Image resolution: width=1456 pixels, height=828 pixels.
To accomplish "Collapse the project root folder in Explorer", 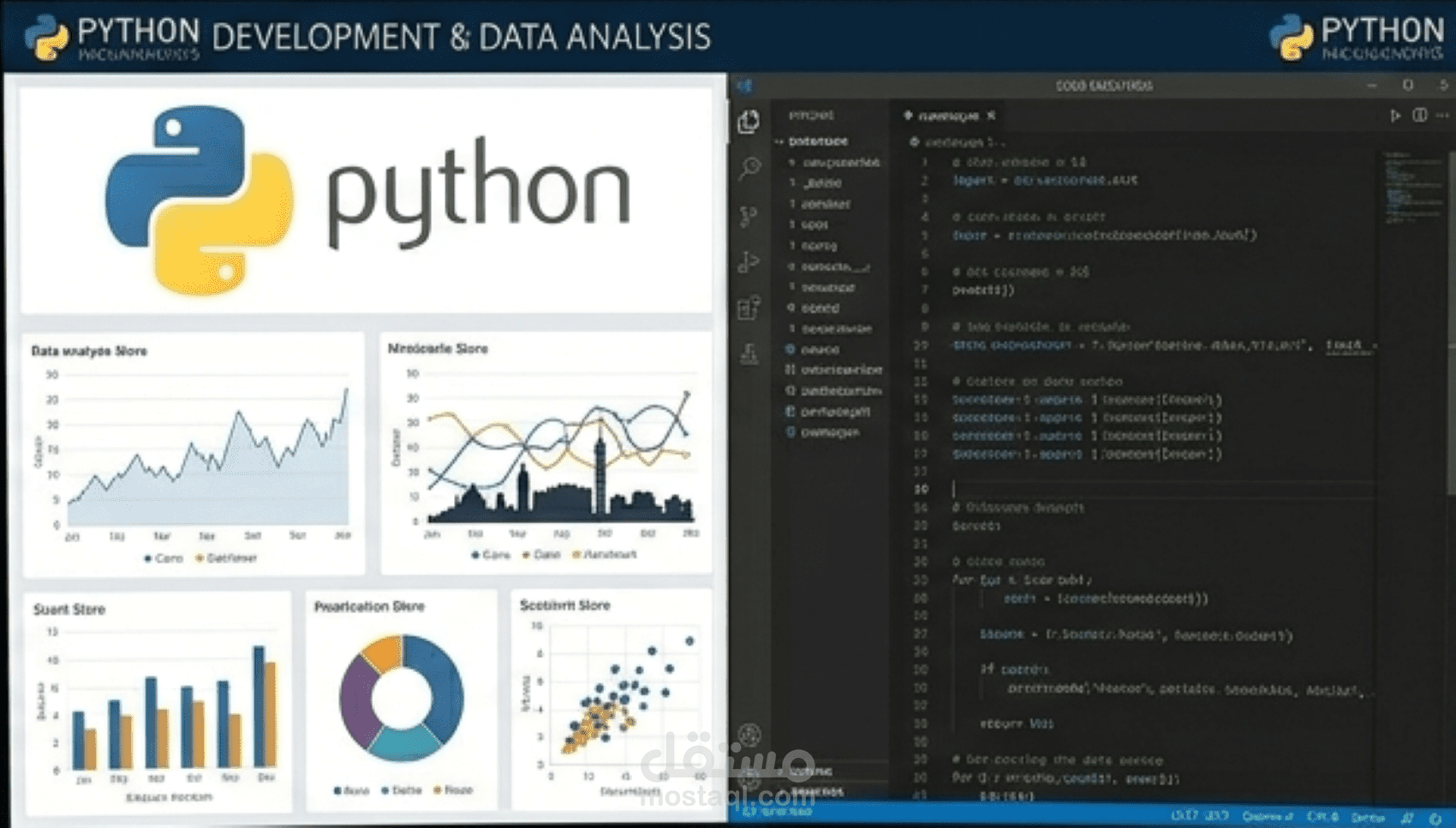I will click(x=812, y=140).
